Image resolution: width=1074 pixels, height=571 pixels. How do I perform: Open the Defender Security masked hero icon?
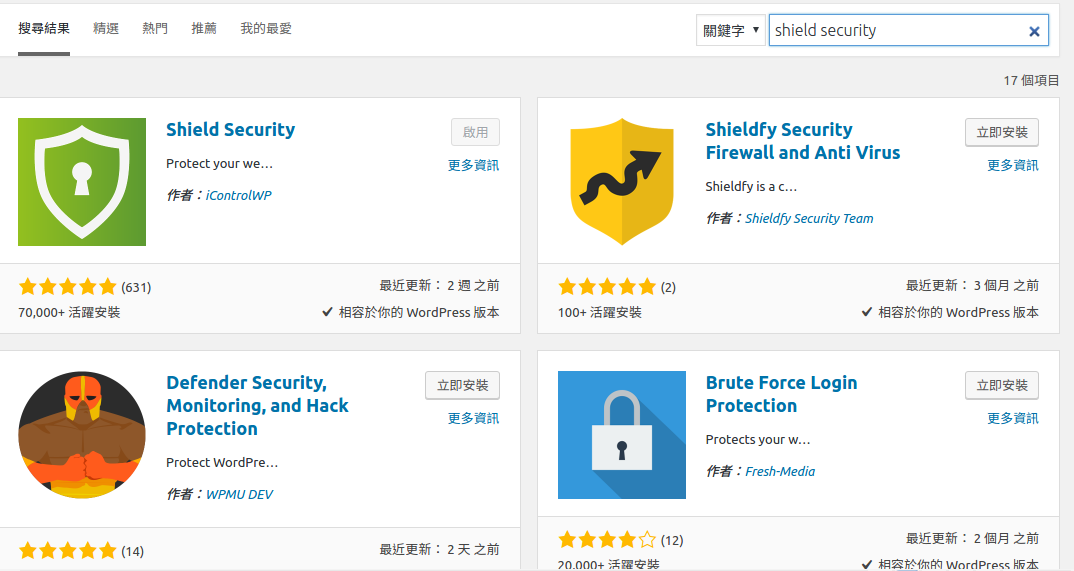(x=82, y=435)
